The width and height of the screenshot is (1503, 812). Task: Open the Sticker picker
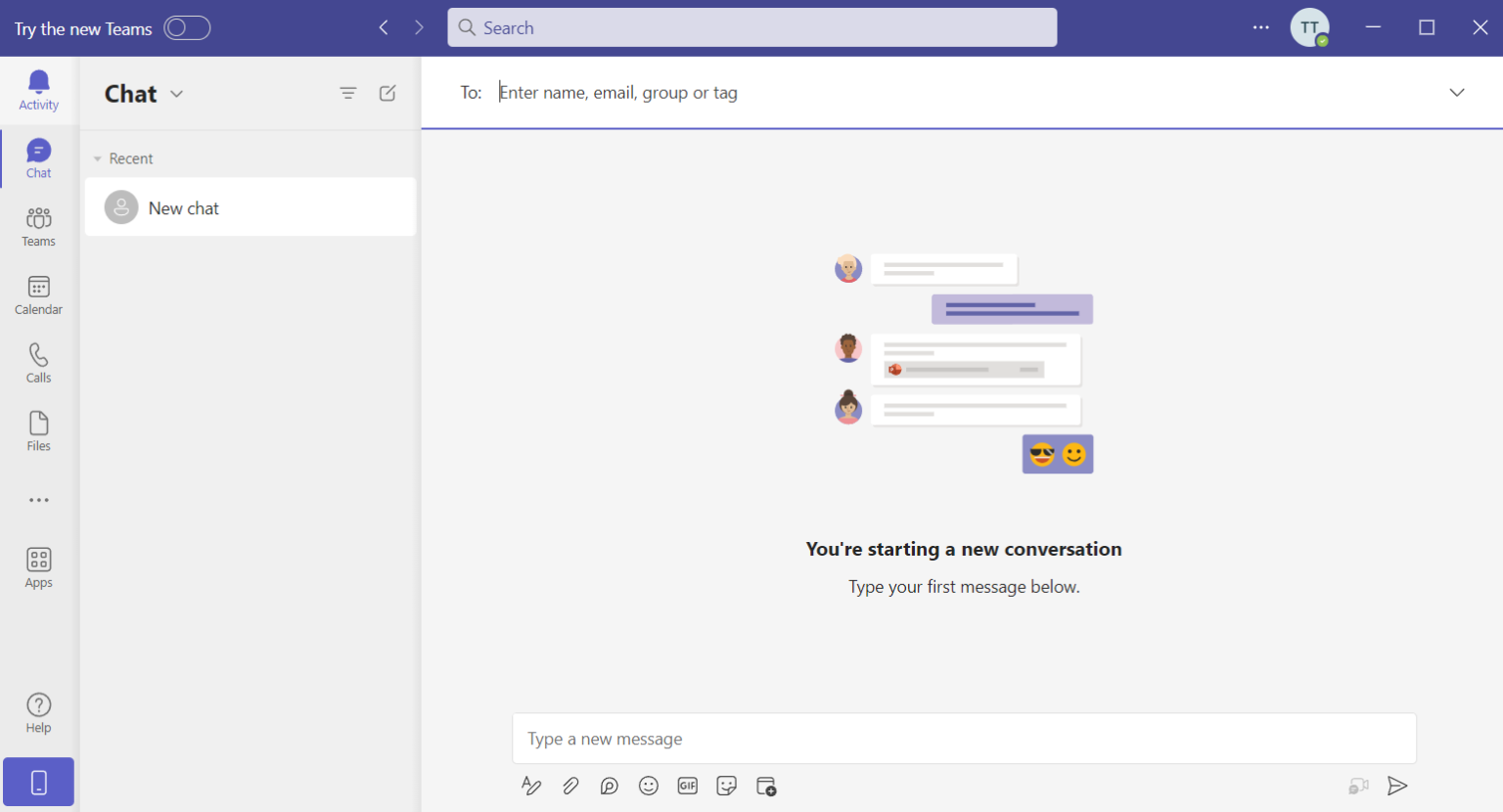726,786
